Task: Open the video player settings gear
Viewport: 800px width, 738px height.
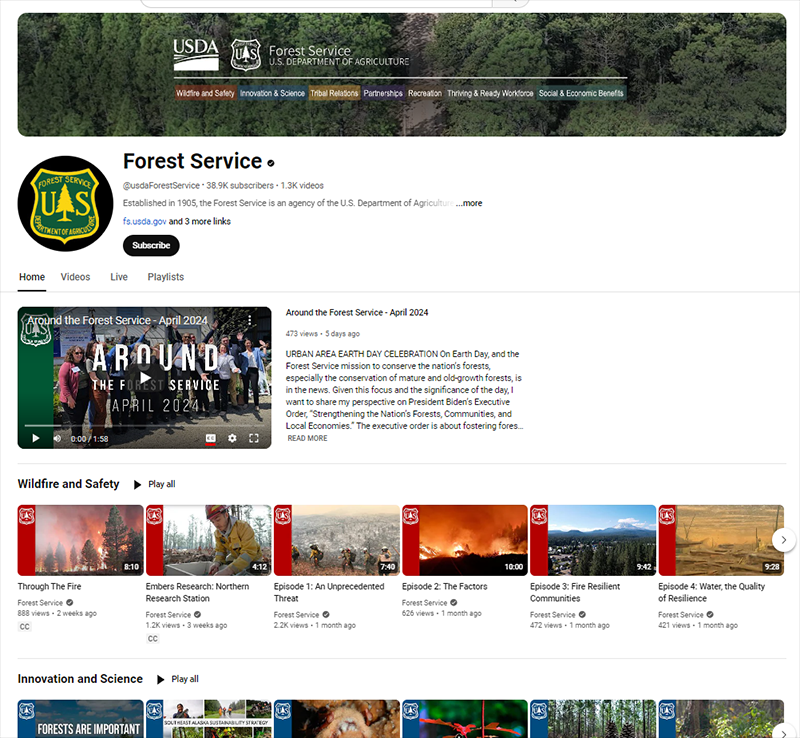Action: [232, 438]
